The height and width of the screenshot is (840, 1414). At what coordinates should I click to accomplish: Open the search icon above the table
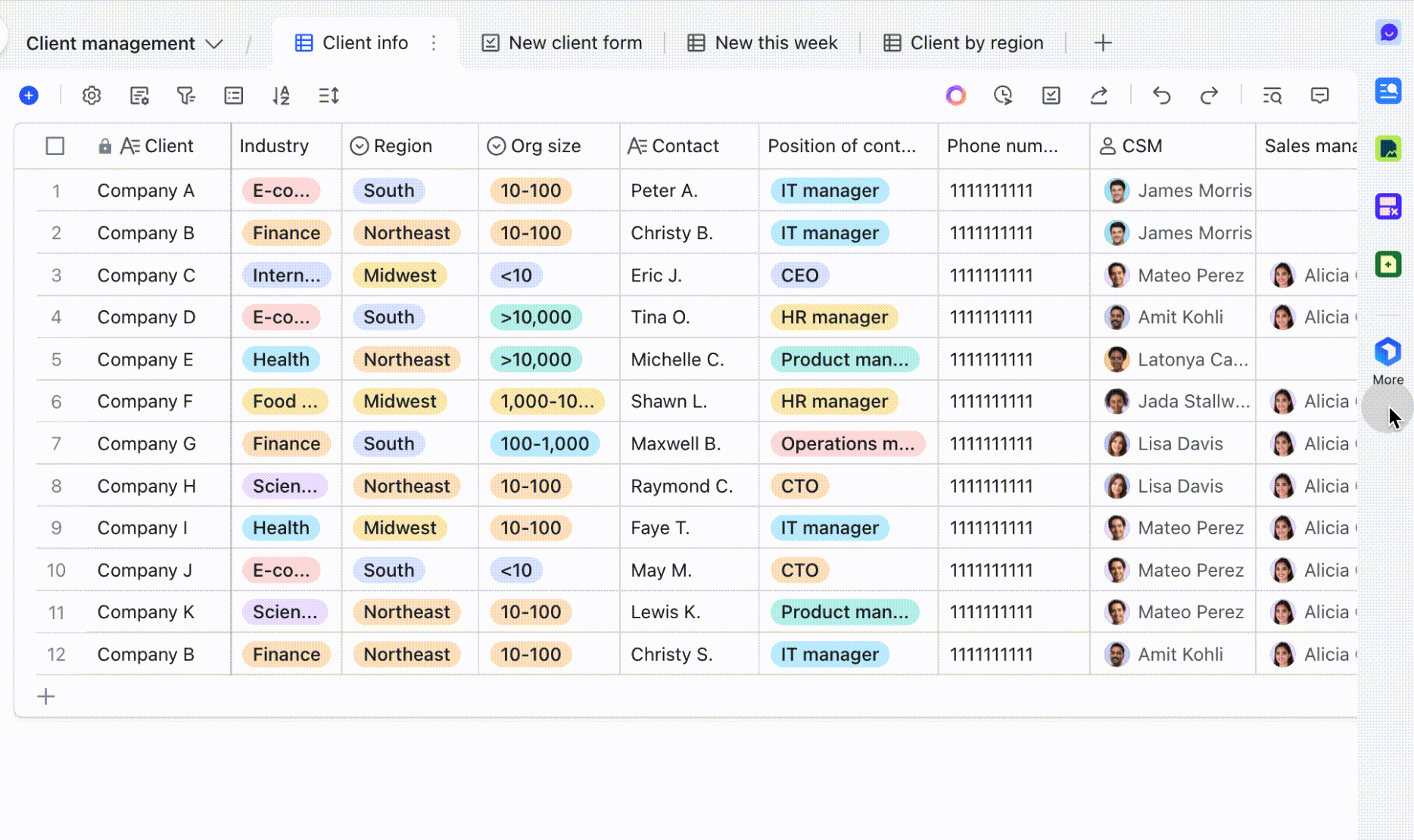[x=1272, y=95]
